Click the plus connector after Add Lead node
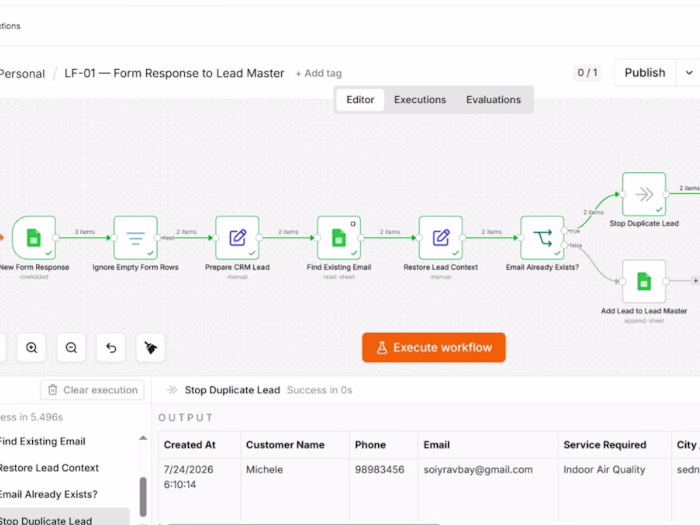The height and width of the screenshot is (525, 700). point(695,281)
